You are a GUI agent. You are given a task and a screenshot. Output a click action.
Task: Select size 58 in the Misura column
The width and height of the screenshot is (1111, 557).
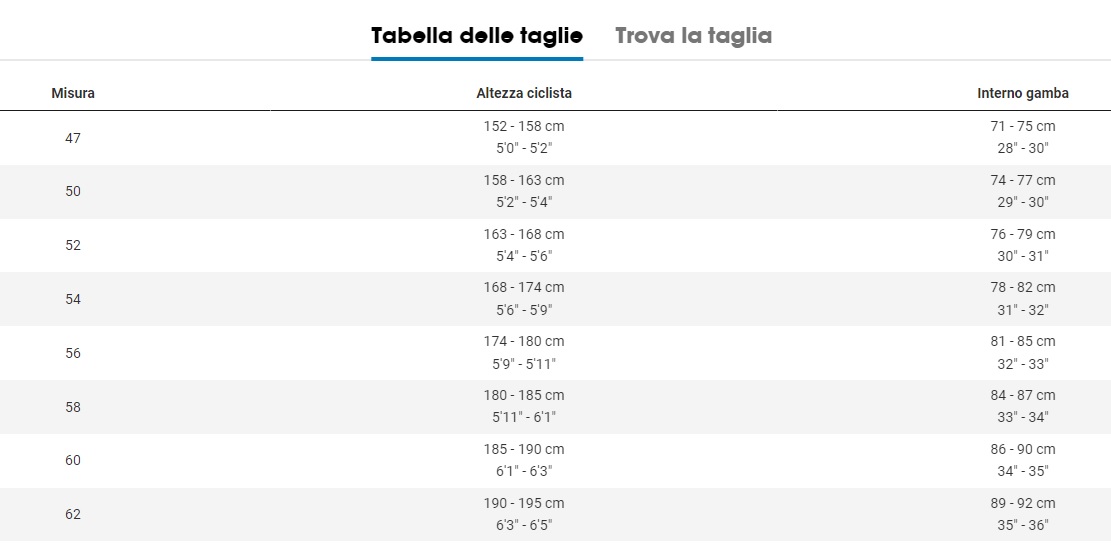tap(73, 407)
